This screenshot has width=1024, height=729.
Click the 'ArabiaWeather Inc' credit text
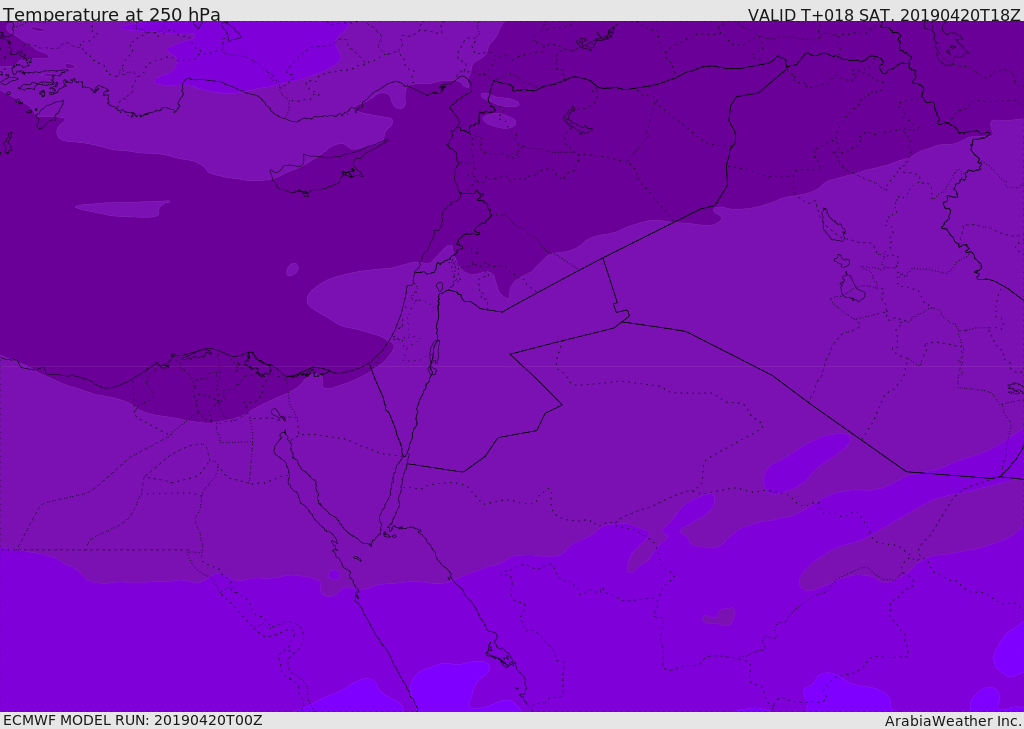(x=953, y=721)
